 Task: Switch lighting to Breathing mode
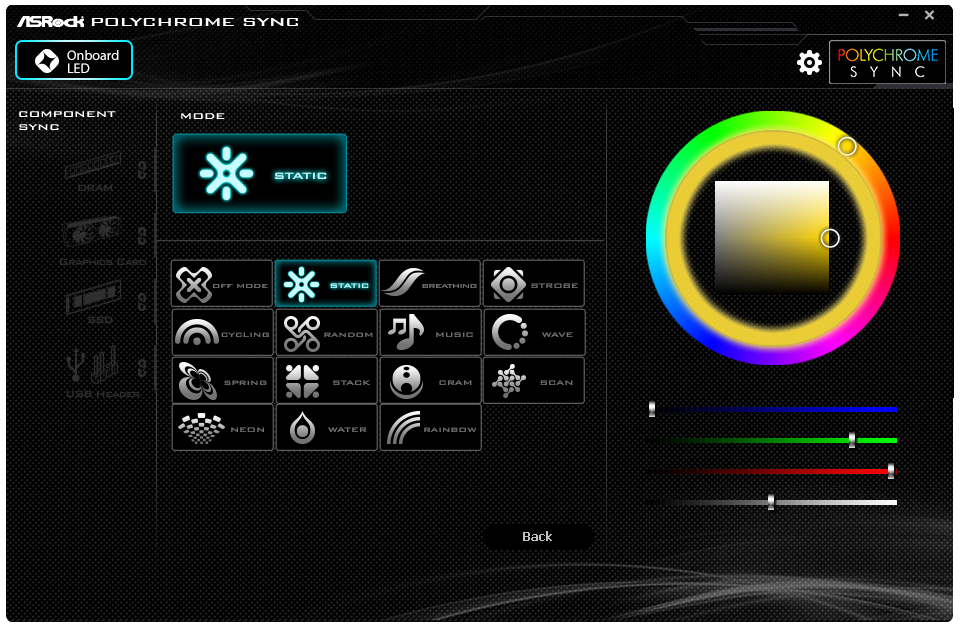(430, 283)
